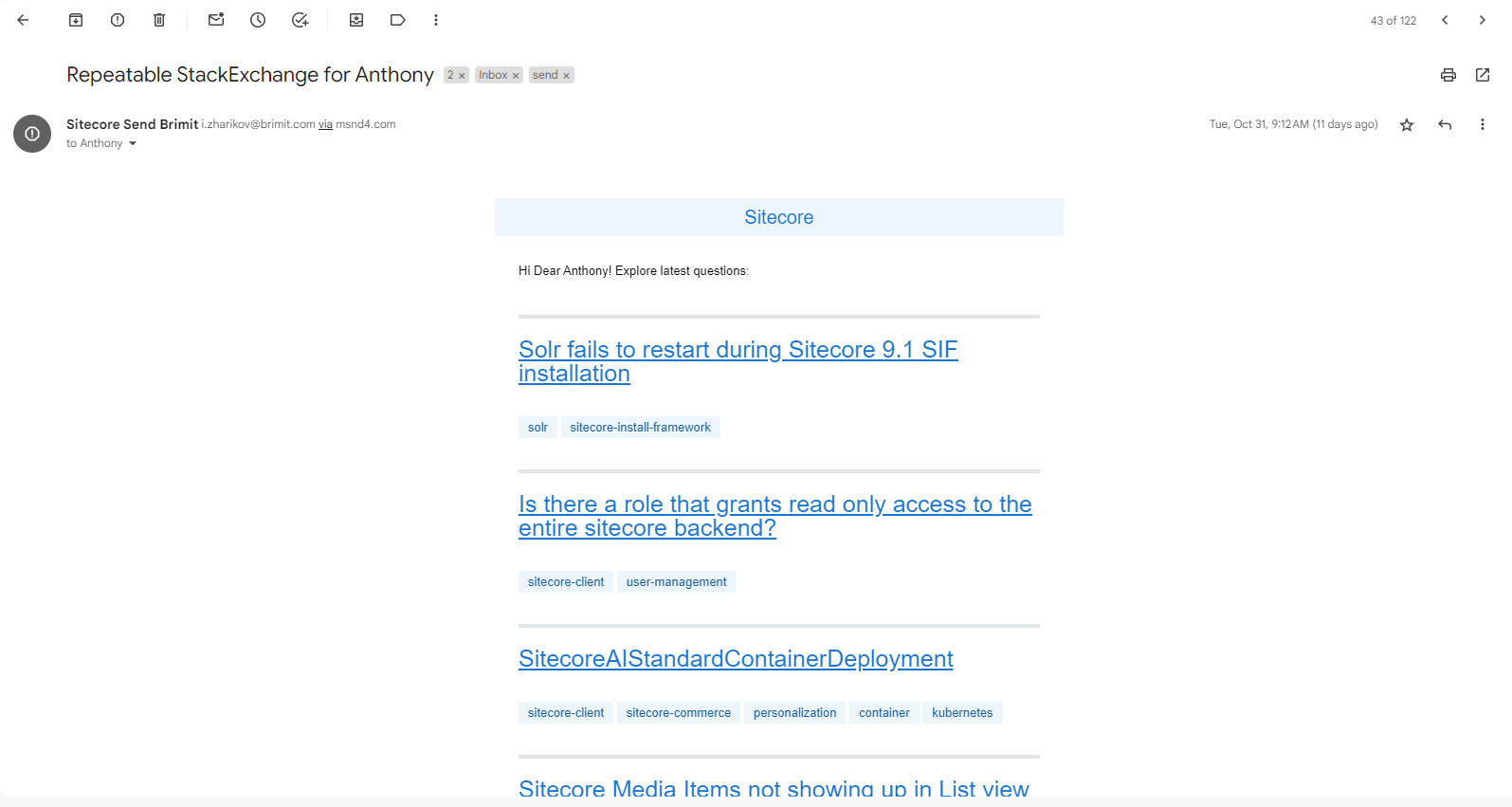Viewport: 1512px width, 807px height.
Task: Open the read only access role question
Action: pyautogui.click(x=775, y=516)
